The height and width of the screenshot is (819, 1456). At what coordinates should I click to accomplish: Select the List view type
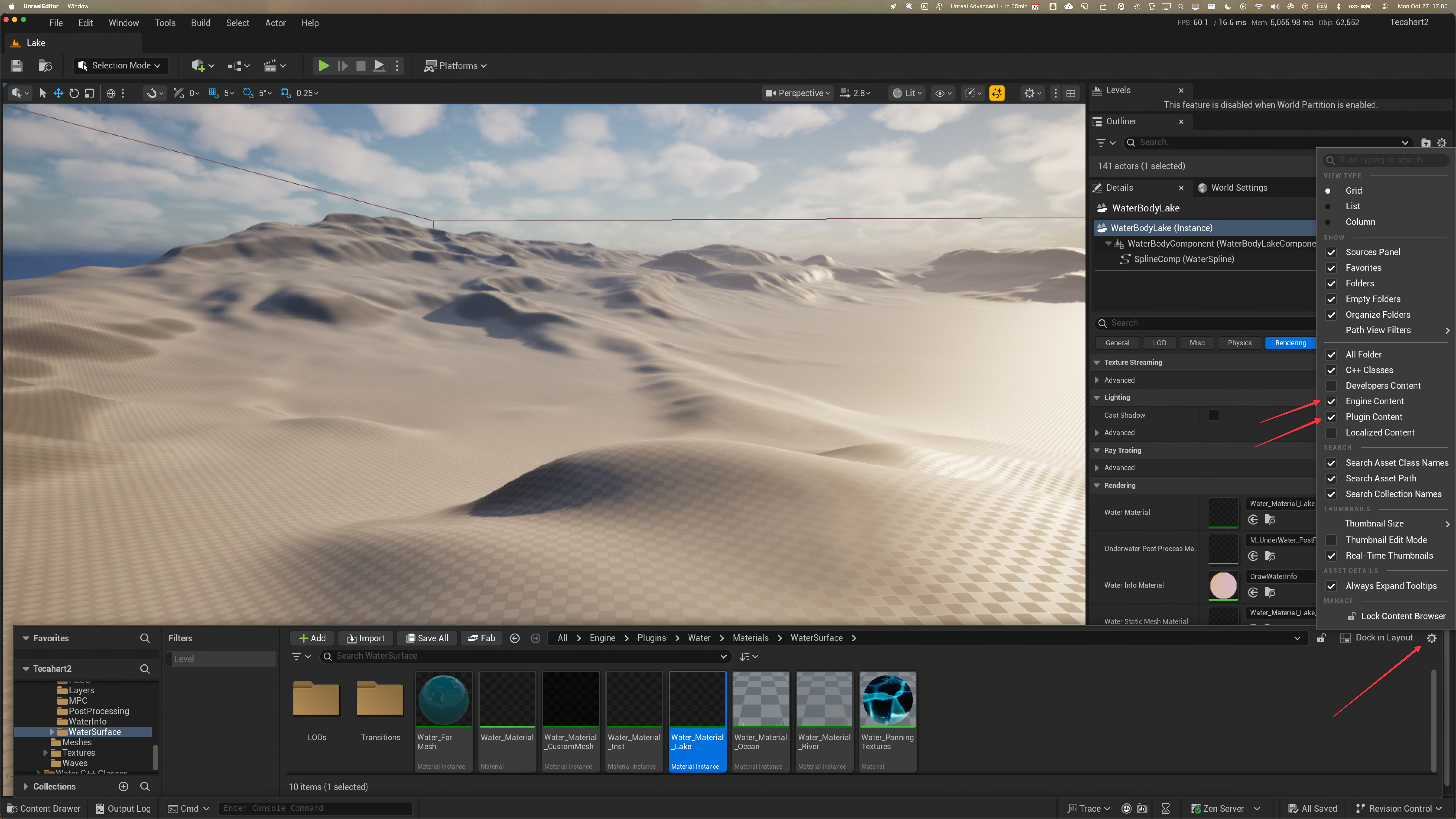point(1353,206)
